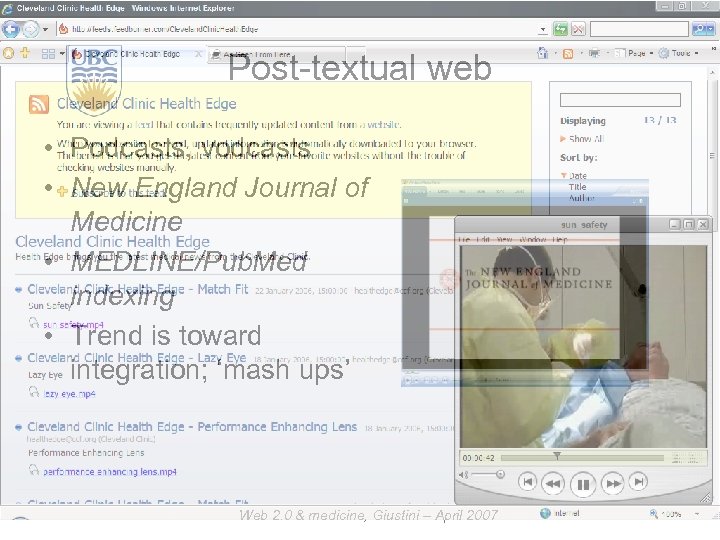
Task: Open the Lazy Eye feed item
Action: (137, 358)
